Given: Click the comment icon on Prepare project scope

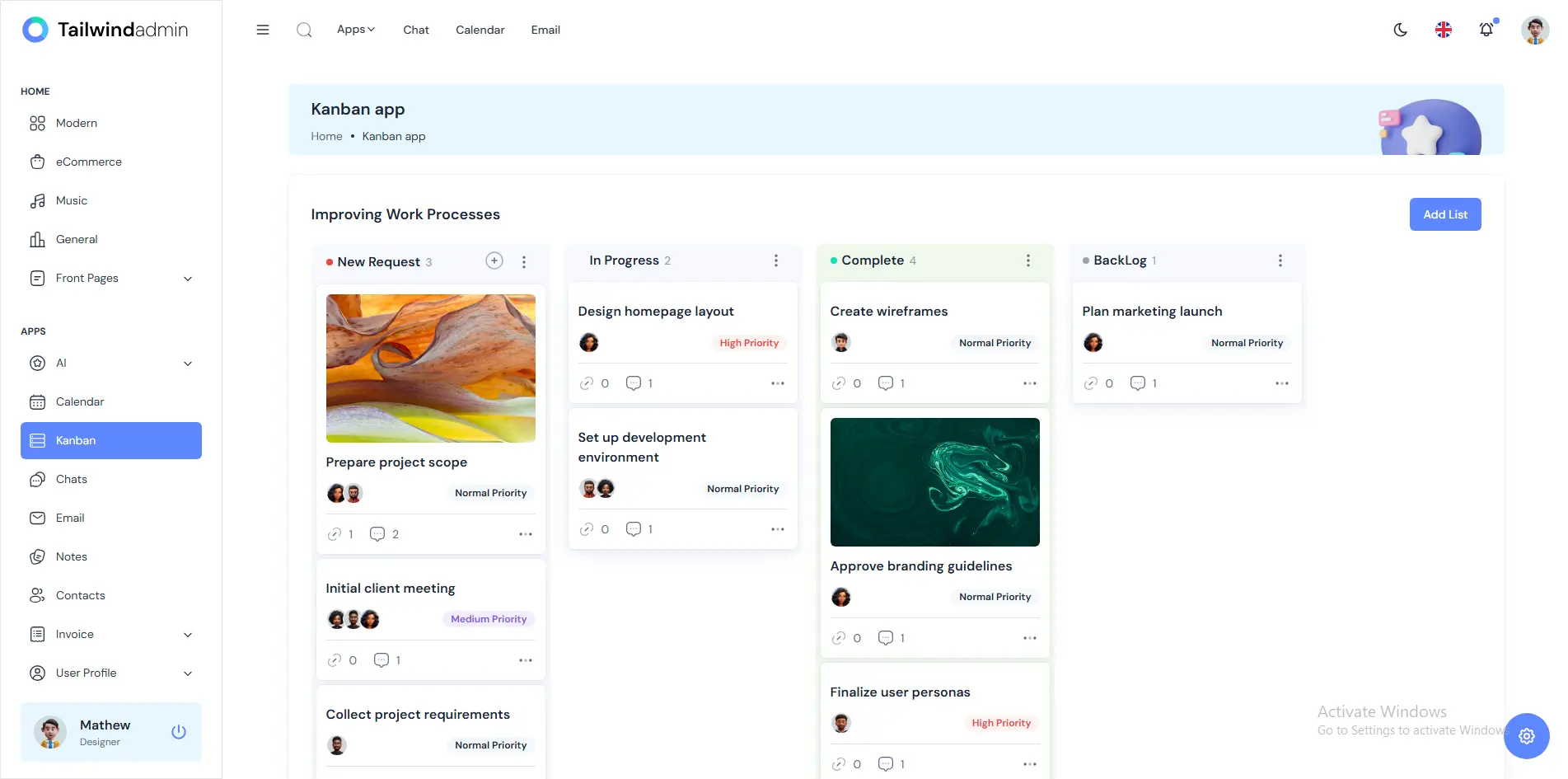Looking at the screenshot, I should tap(377, 534).
